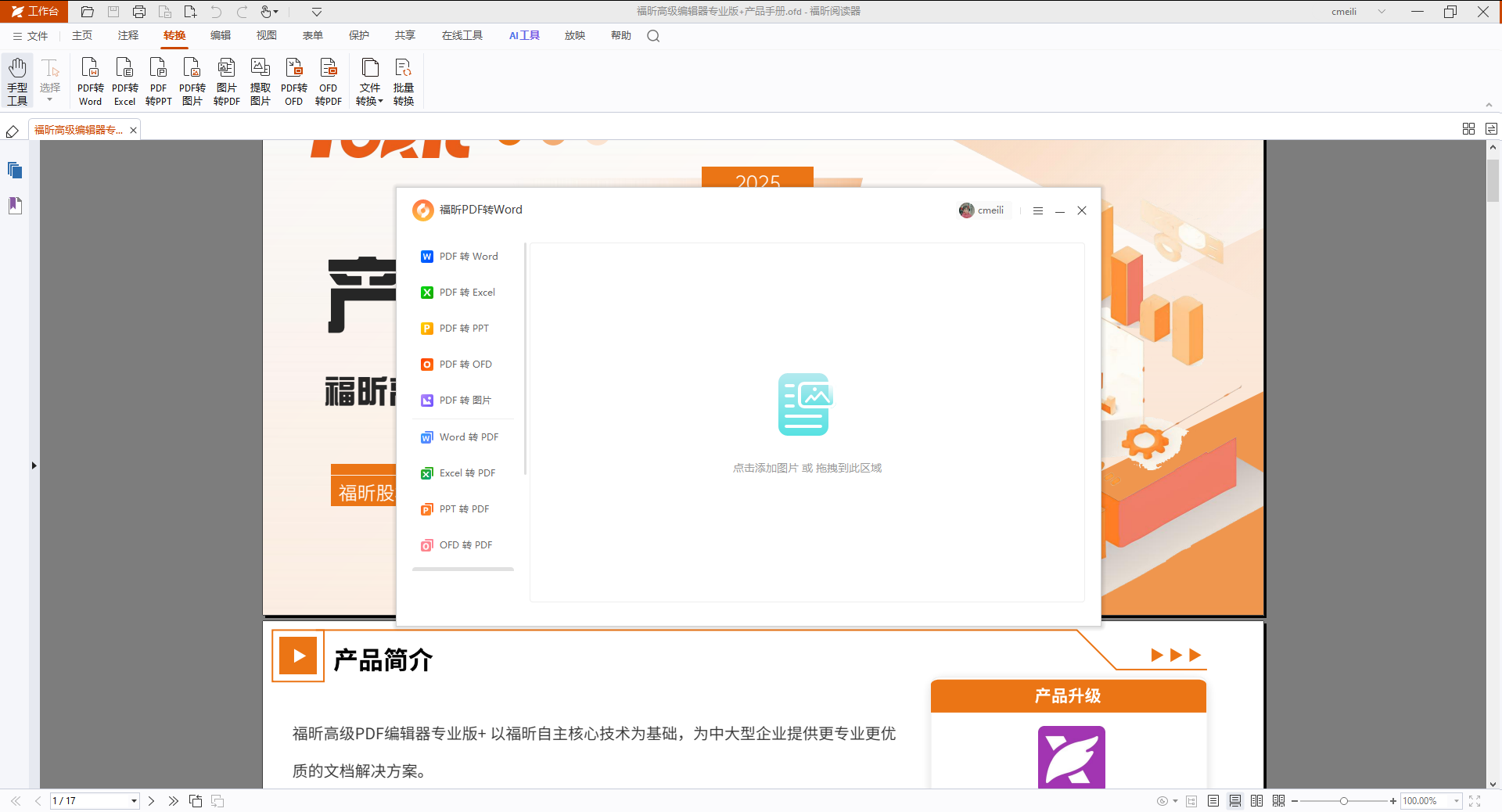Open the page number dropdown
Image resolution: width=1502 pixels, height=812 pixels.
tap(134, 801)
